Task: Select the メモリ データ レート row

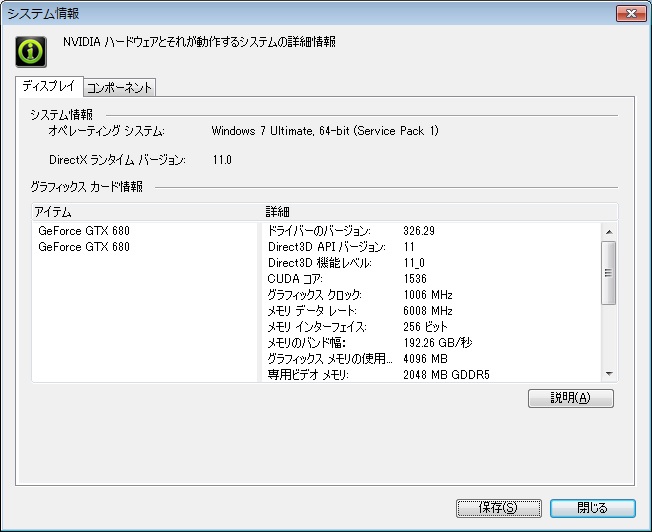Action: coord(432,311)
